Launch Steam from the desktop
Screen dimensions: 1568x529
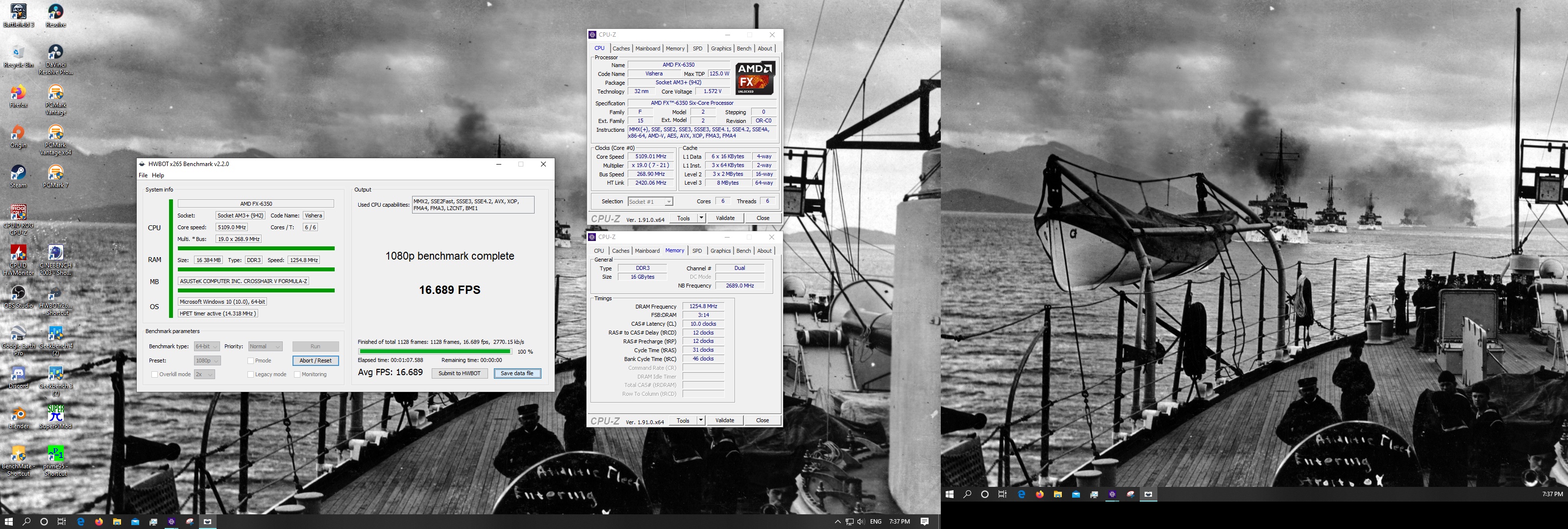tap(18, 176)
